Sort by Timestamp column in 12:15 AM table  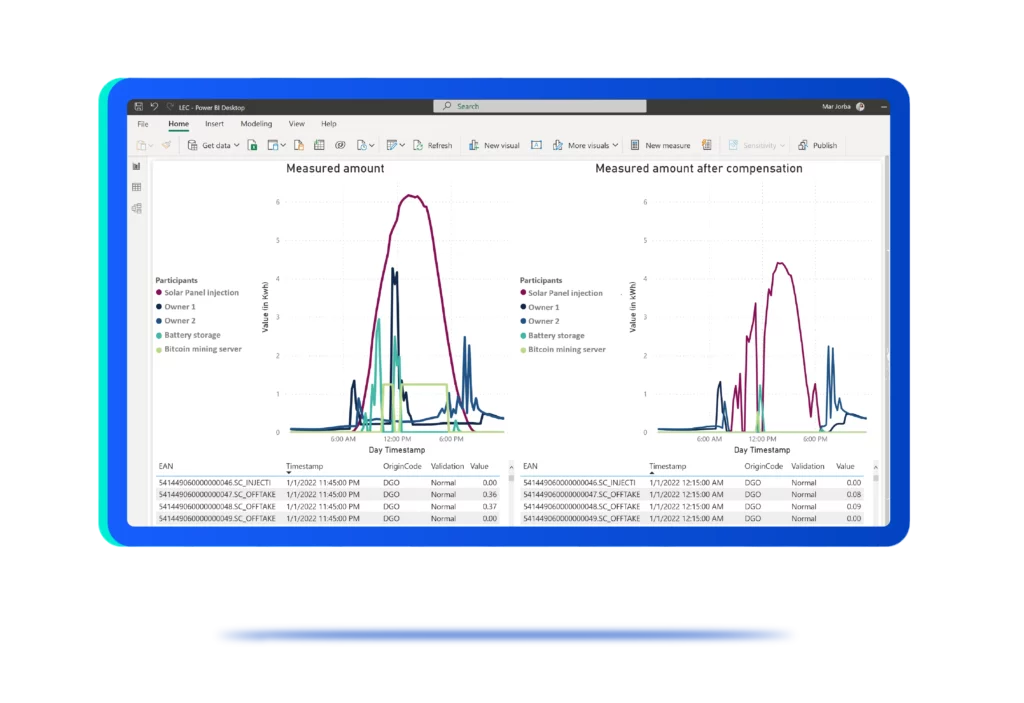(667, 466)
